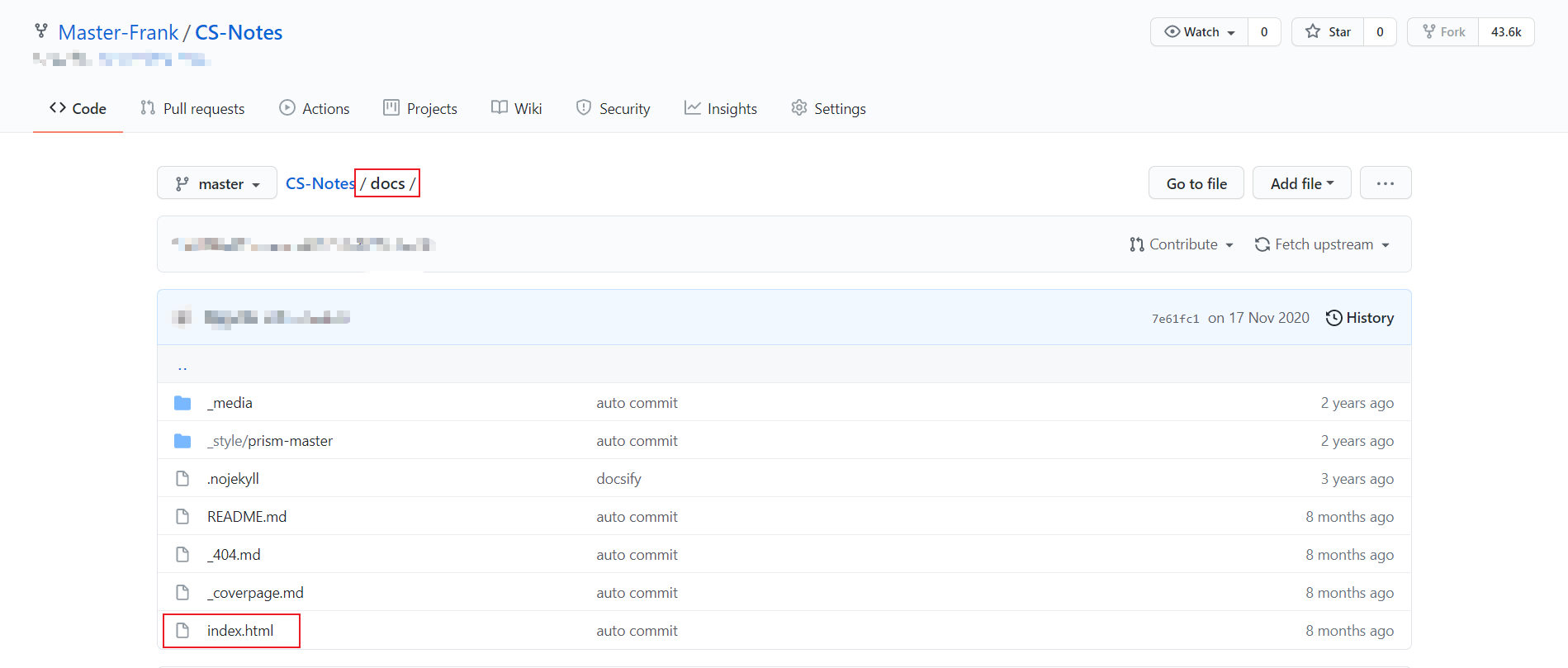Image resolution: width=1568 pixels, height=668 pixels.
Task: Open the Security tab
Action: [x=613, y=108]
